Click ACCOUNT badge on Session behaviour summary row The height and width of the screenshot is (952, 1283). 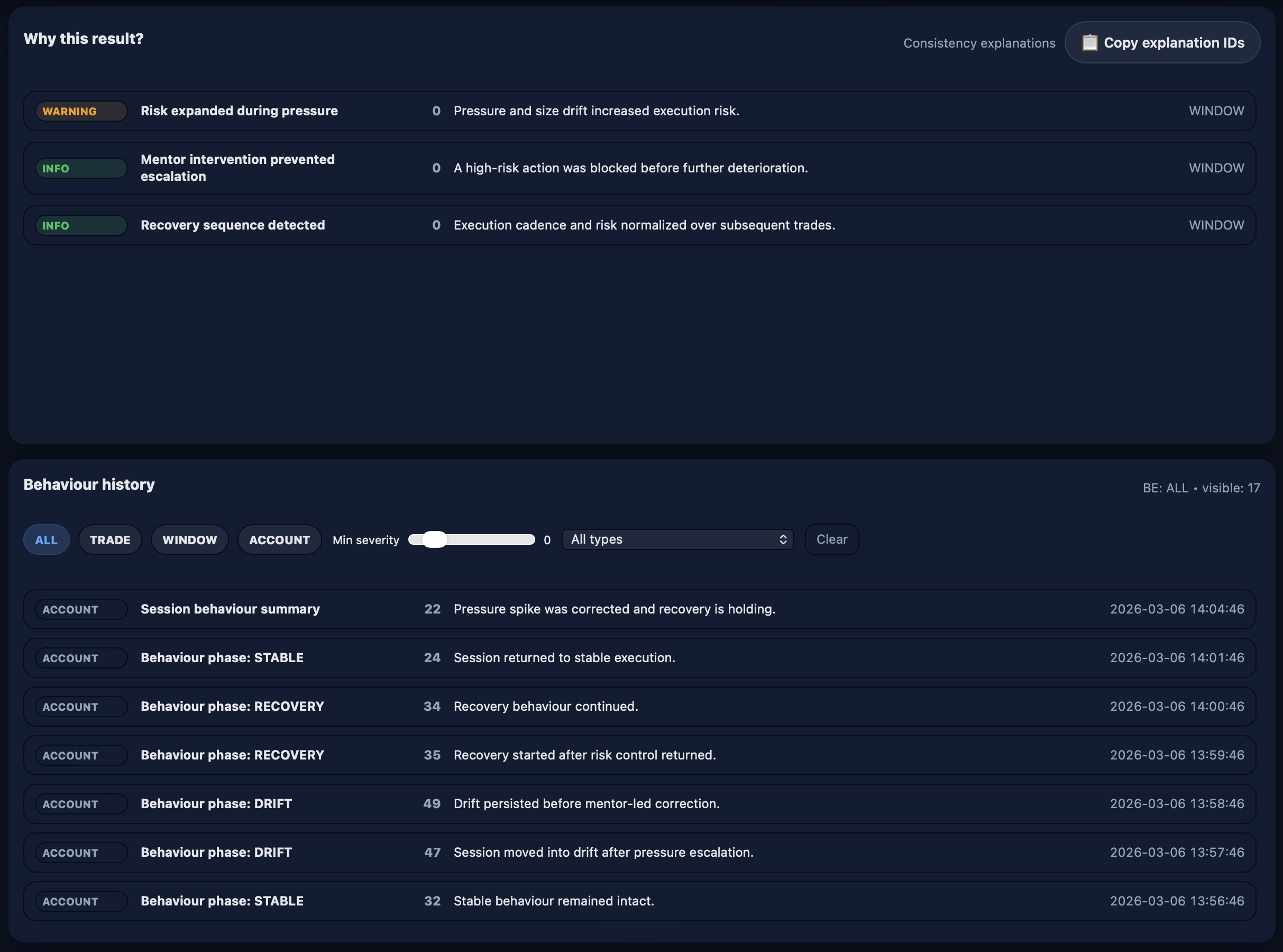[81, 609]
